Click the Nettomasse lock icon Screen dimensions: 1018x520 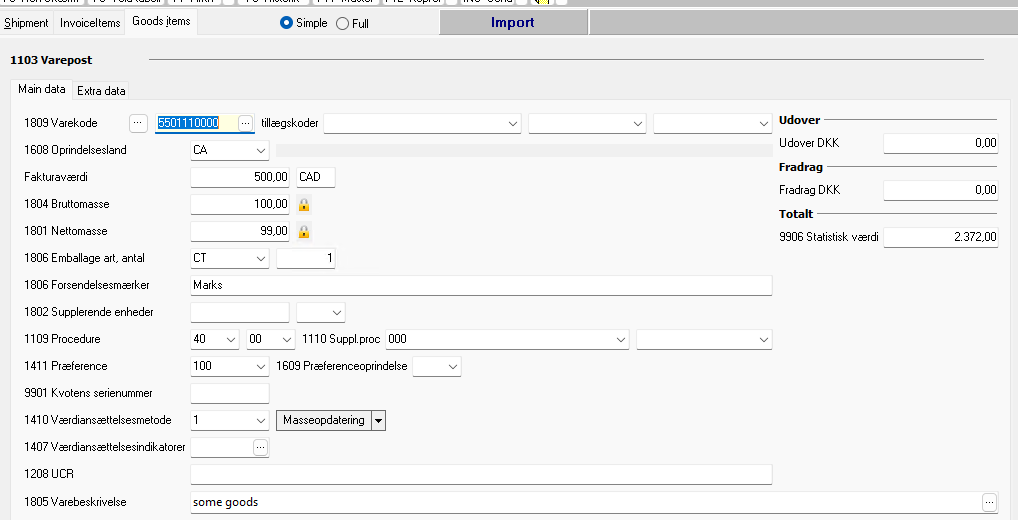coord(304,231)
